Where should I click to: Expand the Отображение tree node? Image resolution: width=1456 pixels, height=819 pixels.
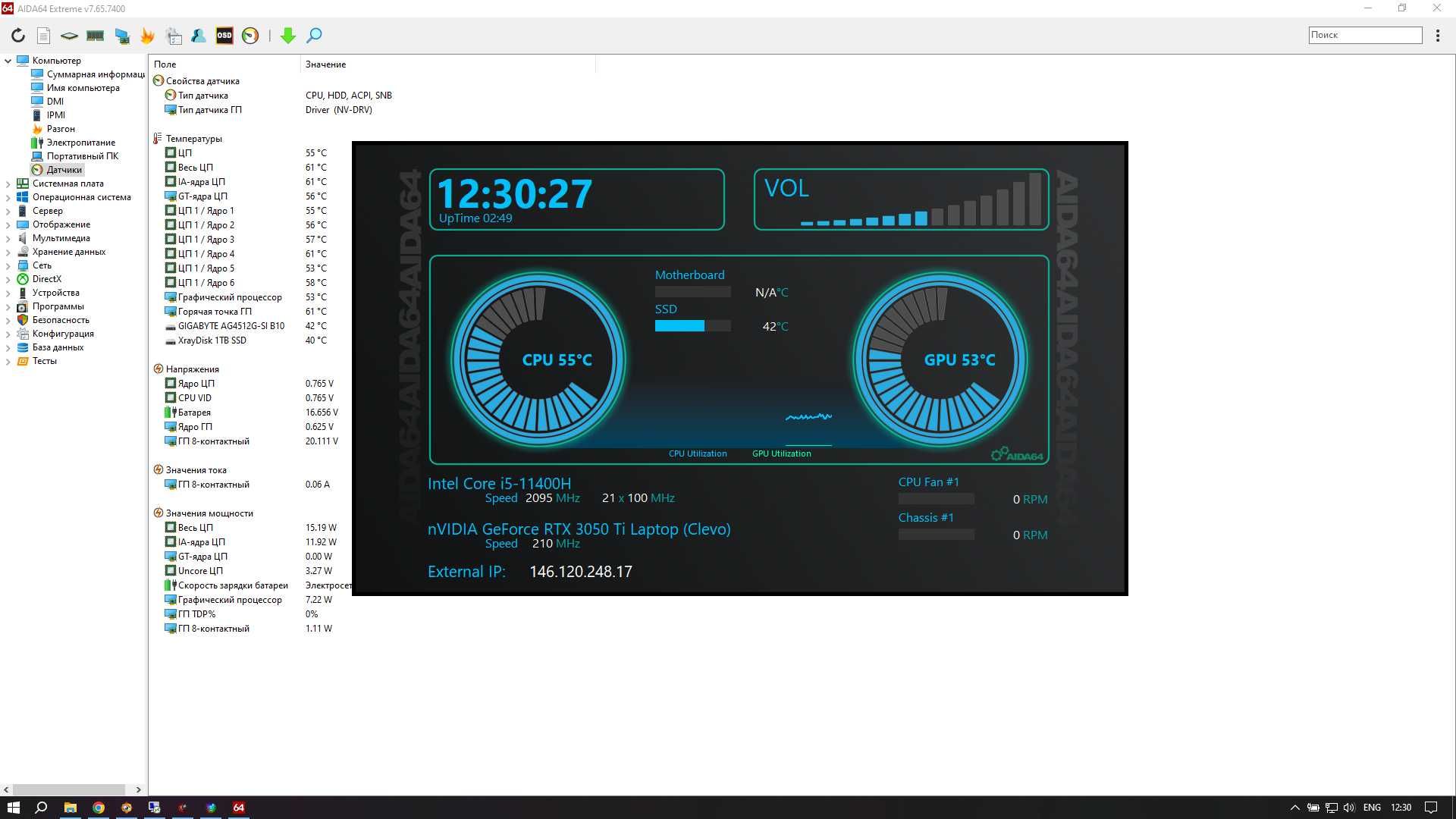(x=8, y=224)
